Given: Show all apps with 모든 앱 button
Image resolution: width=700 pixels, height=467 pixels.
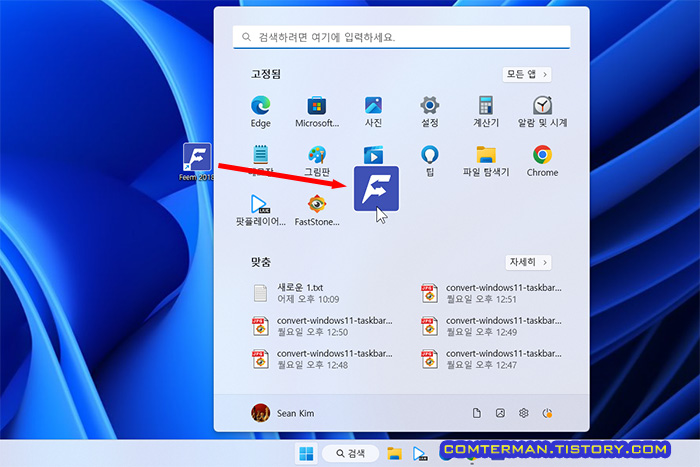Looking at the screenshot, I should point(527,74).
